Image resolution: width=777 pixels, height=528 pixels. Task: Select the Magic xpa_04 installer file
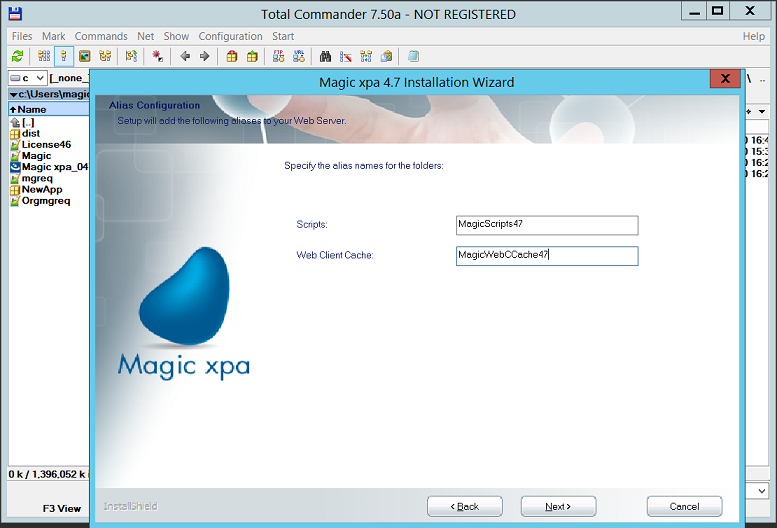[49, 167]
